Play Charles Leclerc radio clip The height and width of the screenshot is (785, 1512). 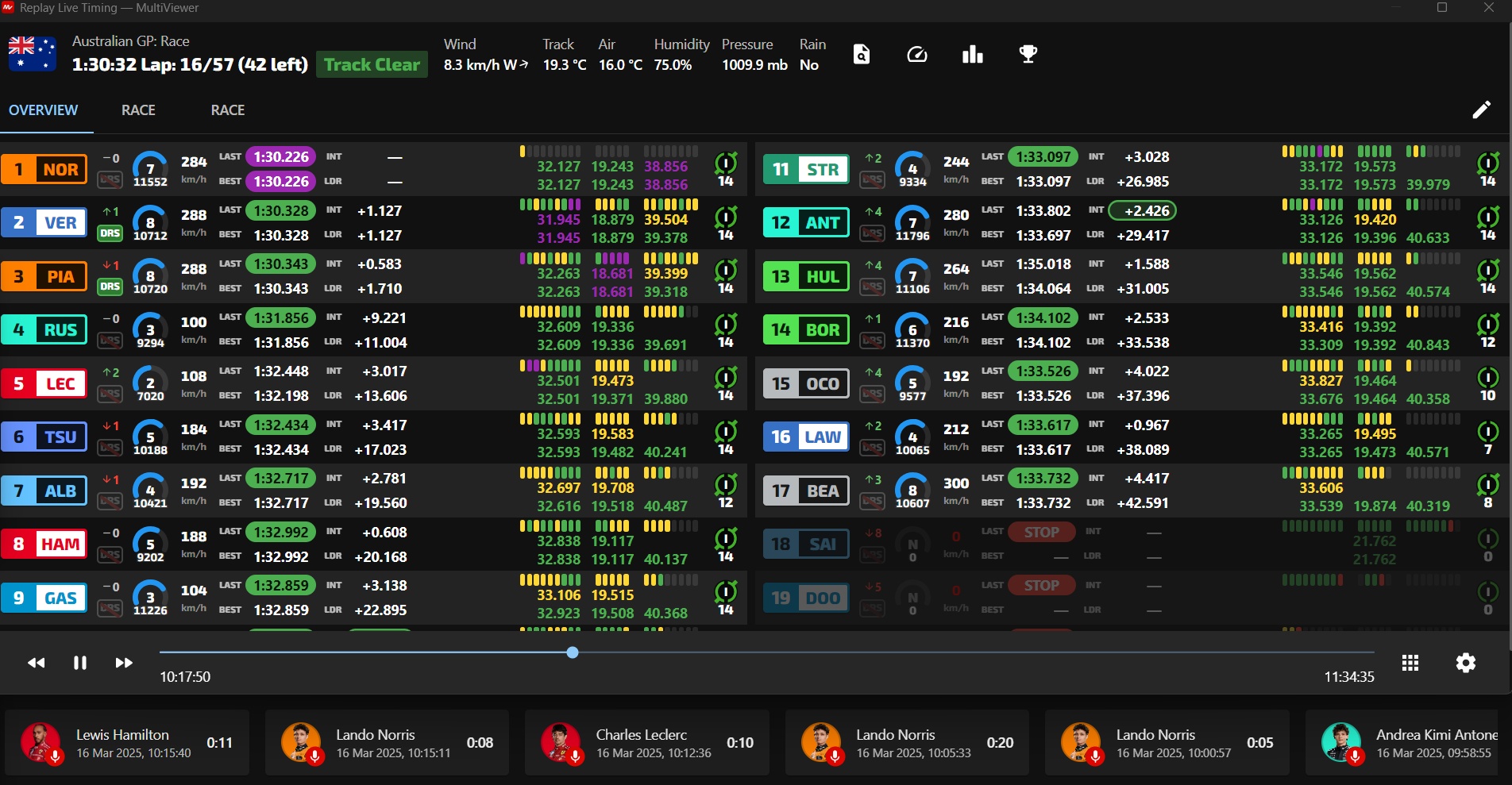coord(647,743)
